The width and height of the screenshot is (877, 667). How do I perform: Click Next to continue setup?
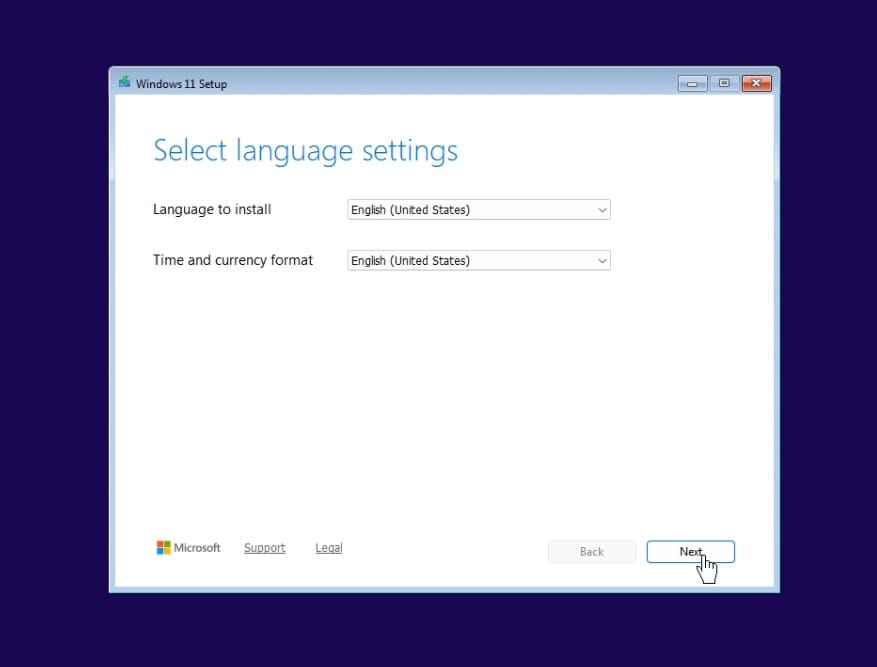(690, 551)
